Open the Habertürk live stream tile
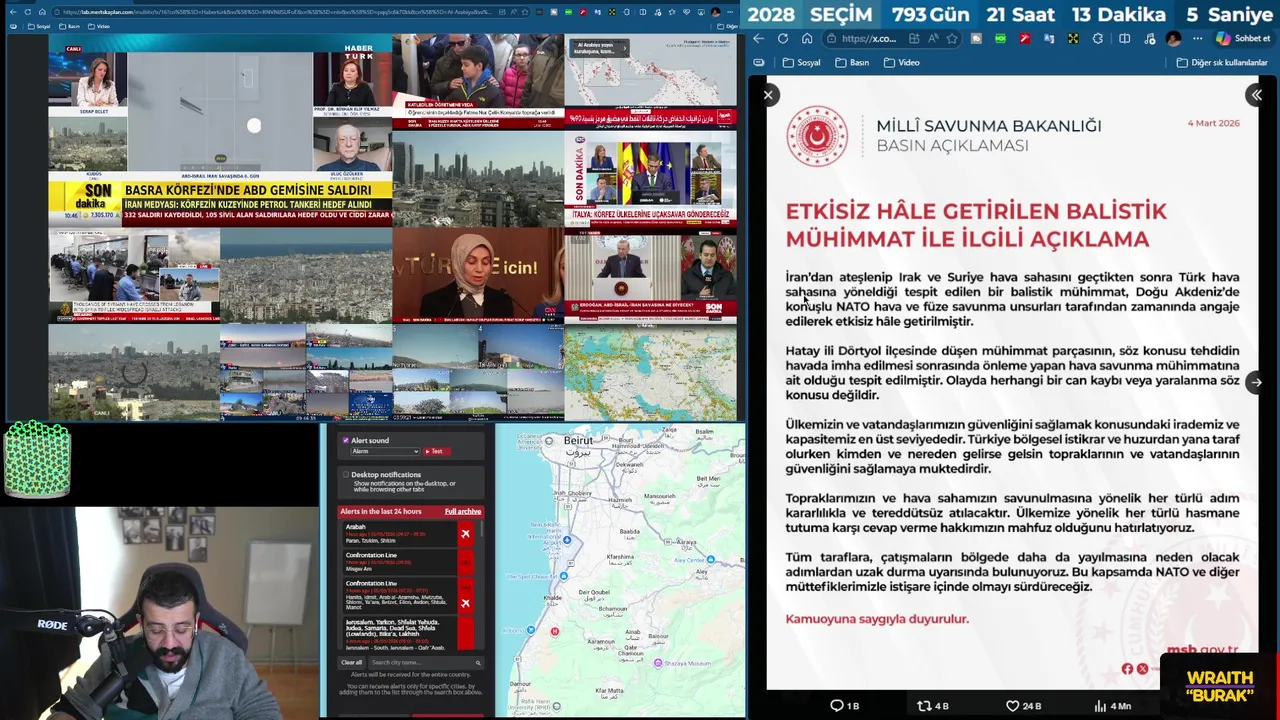1280x720 pixels. [220, 130]
